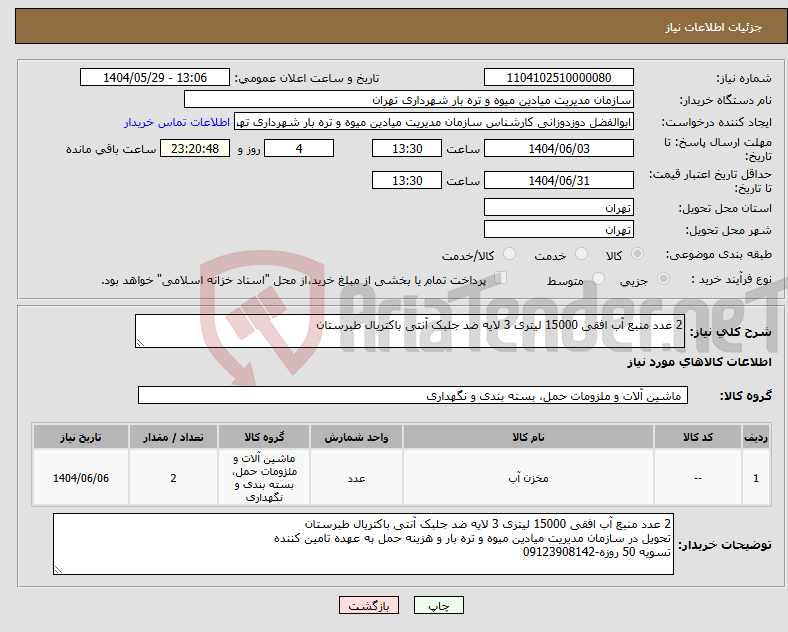Click the عدد unit cell

click(x=356, y=478)
